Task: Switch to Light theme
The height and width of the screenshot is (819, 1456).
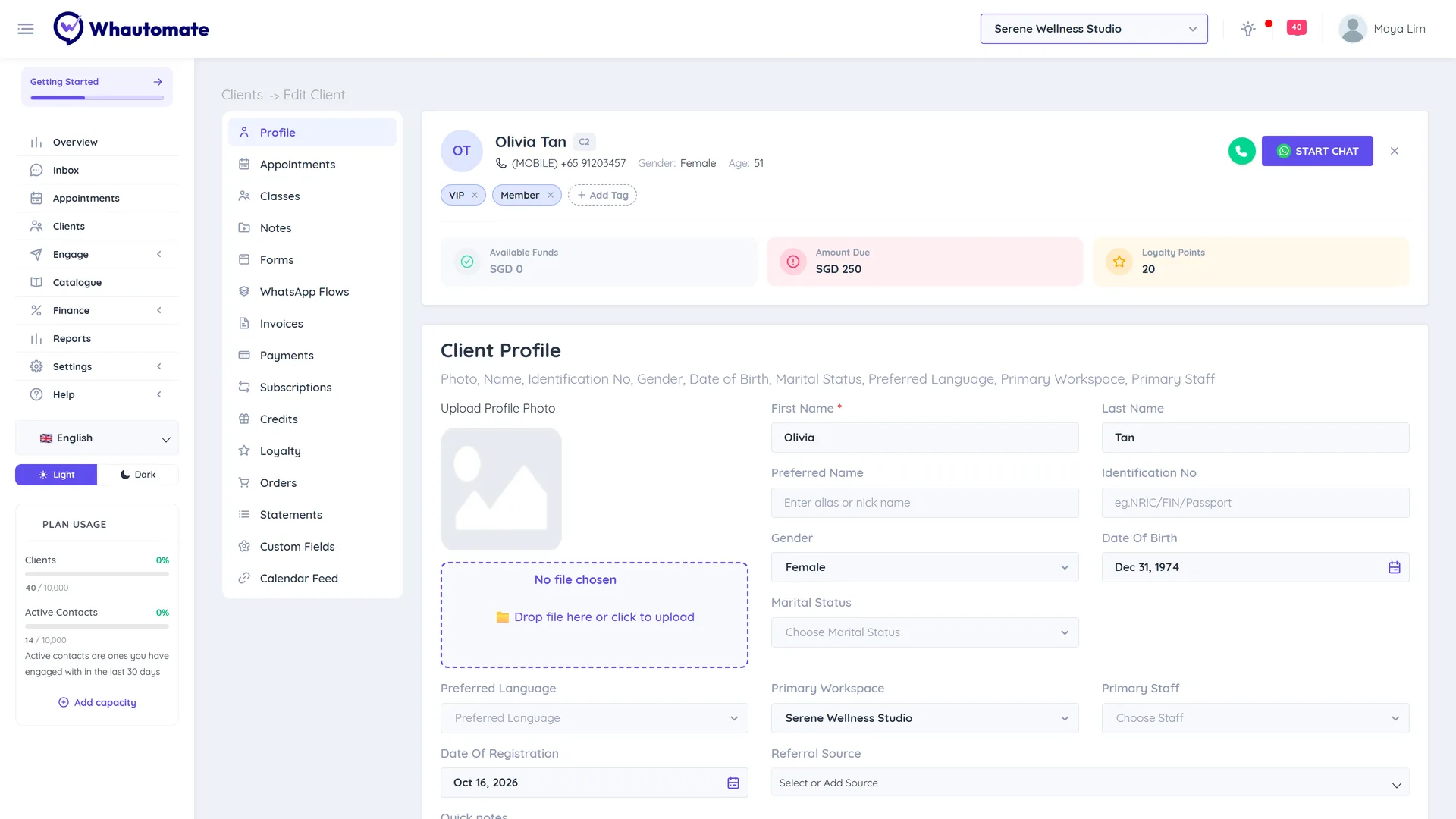Action: tap(56, 475)
